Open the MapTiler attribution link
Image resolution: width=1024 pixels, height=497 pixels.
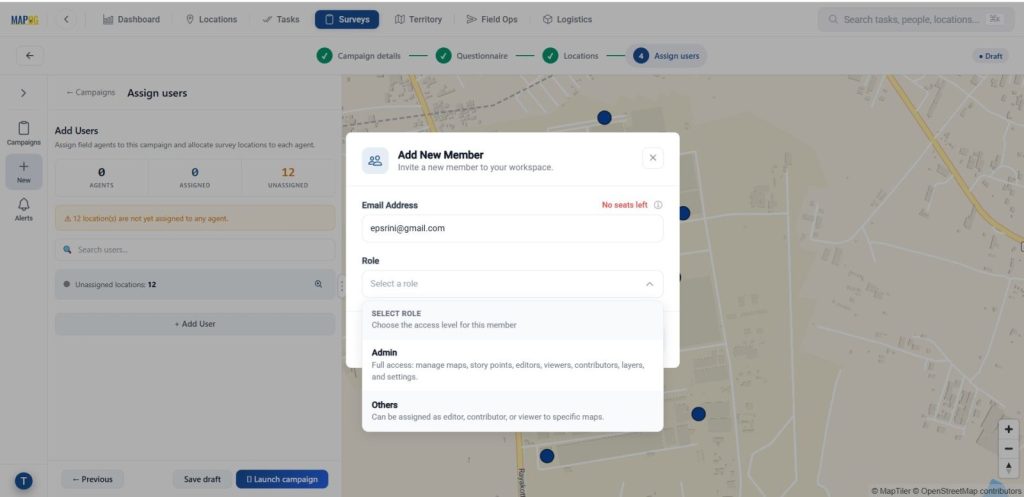(891, 490)
